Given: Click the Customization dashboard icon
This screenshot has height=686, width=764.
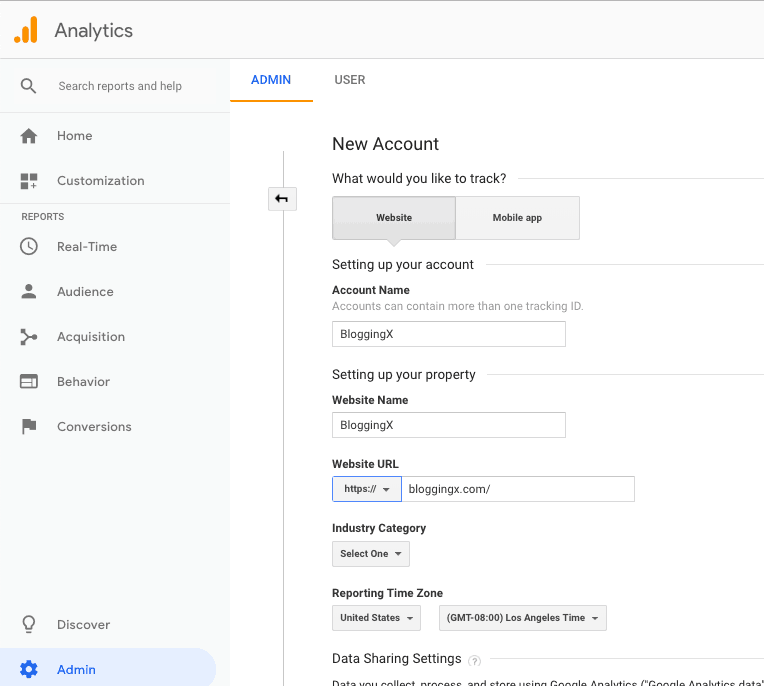Looking at the screenshot, I should pyautogui.click(x=29, y=181).
